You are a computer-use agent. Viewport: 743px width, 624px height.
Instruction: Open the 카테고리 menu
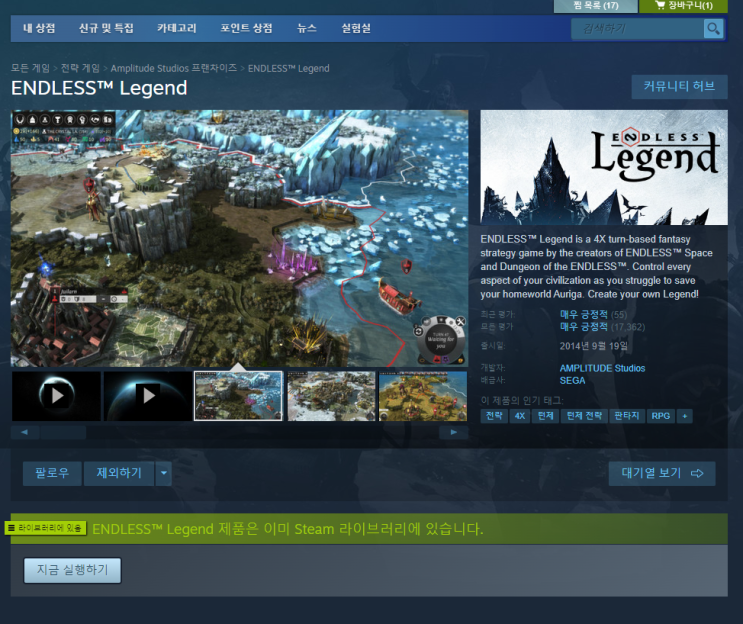click(x=177, y=28)
